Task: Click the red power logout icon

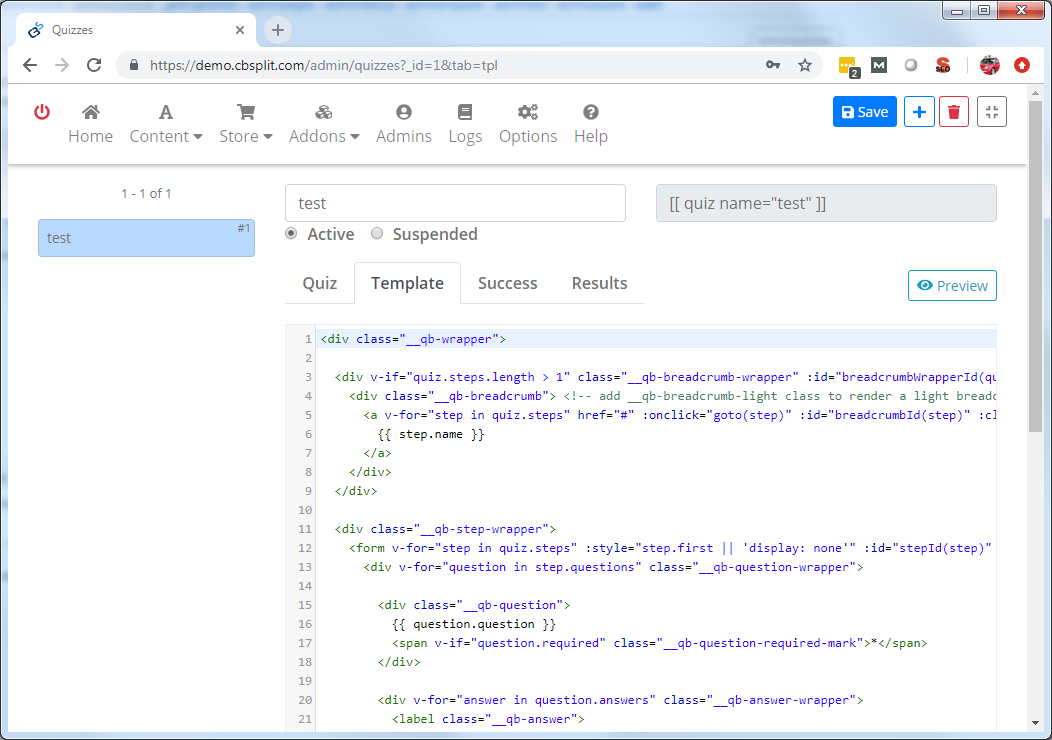Action: click(42, 112)
